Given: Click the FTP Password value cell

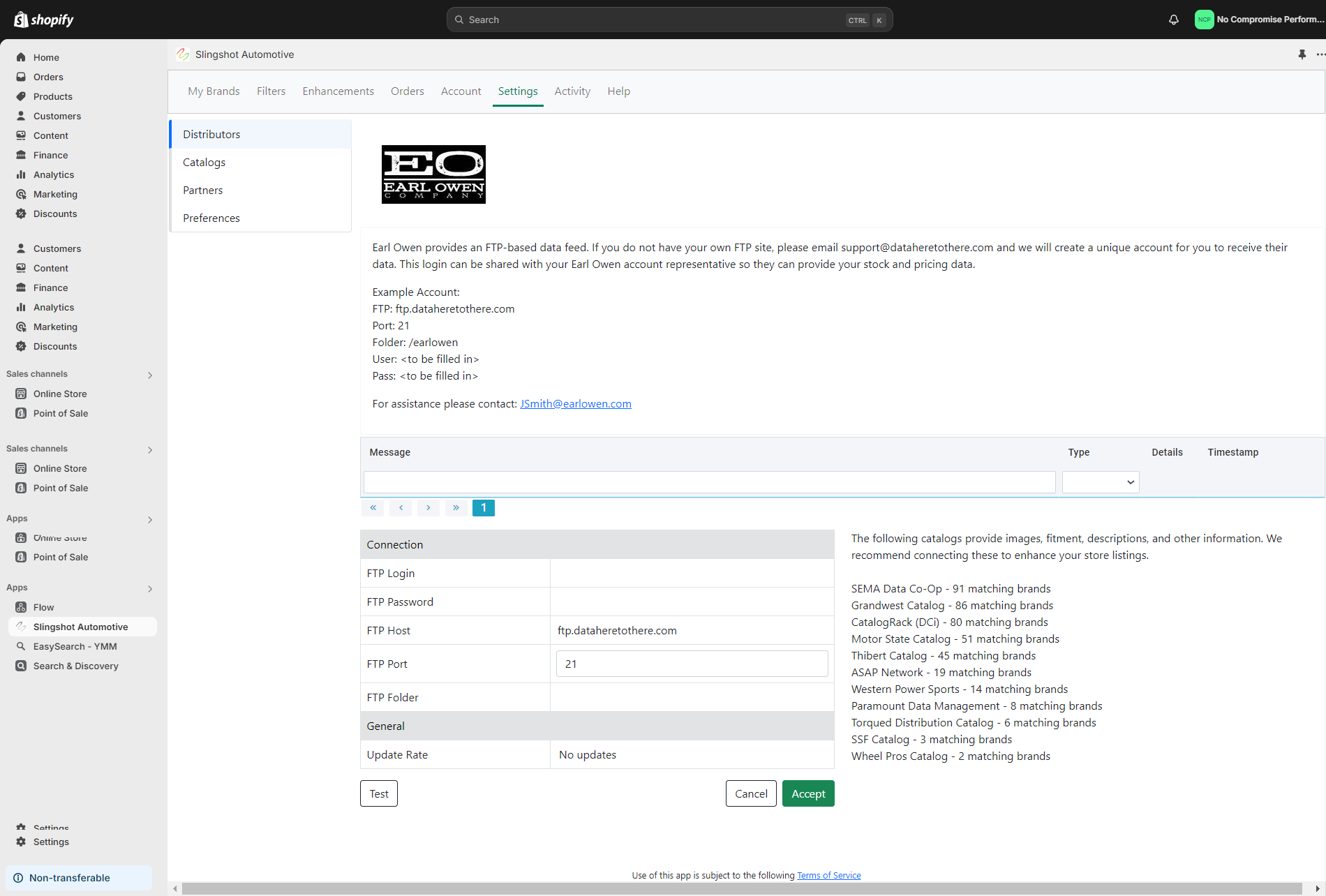Looking at the screenshot, I should pos(692,602).
